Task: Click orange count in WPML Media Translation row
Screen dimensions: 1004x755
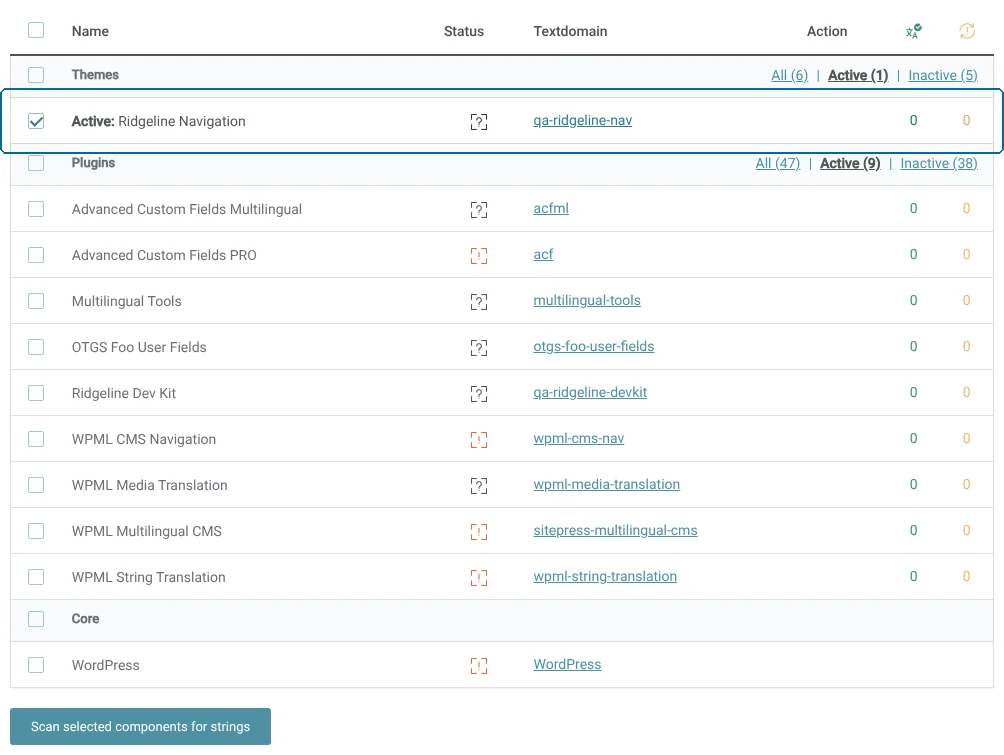Action: pyautogui.click(x=967, y=485)
